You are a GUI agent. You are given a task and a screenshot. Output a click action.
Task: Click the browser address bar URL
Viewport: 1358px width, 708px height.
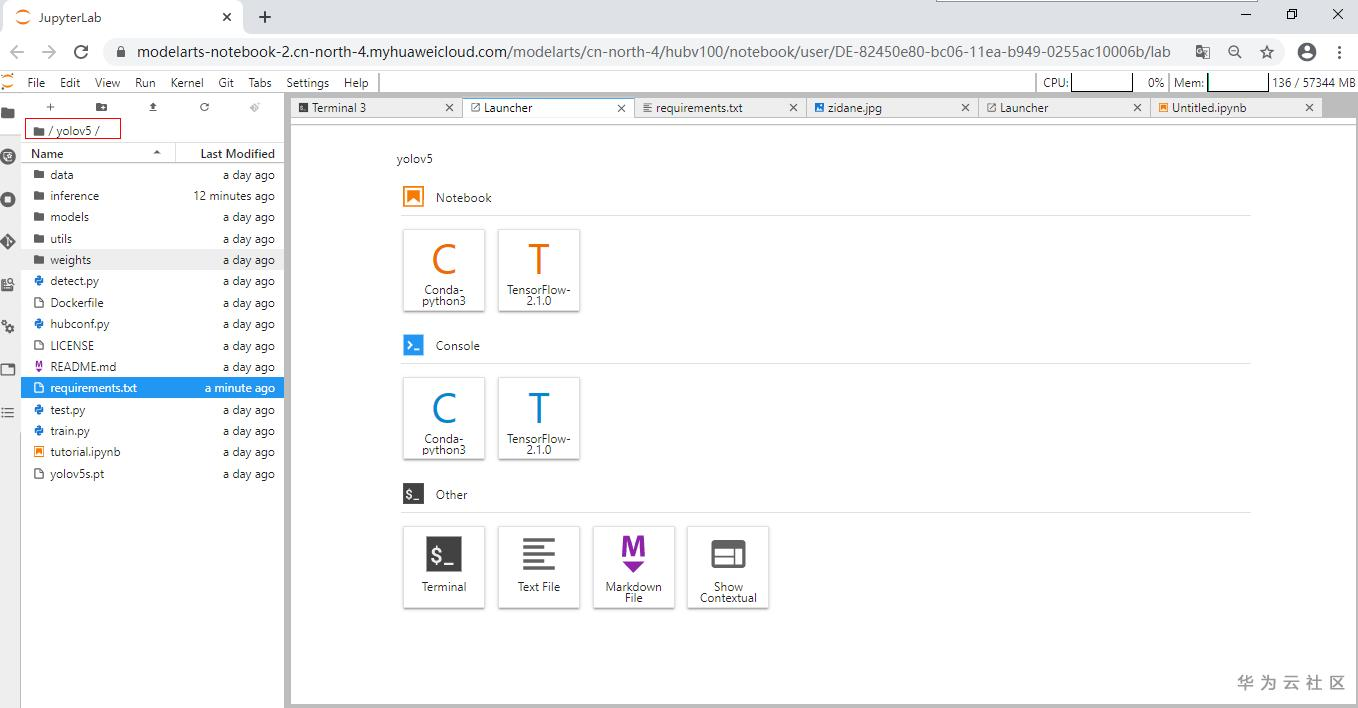point(653,52)
